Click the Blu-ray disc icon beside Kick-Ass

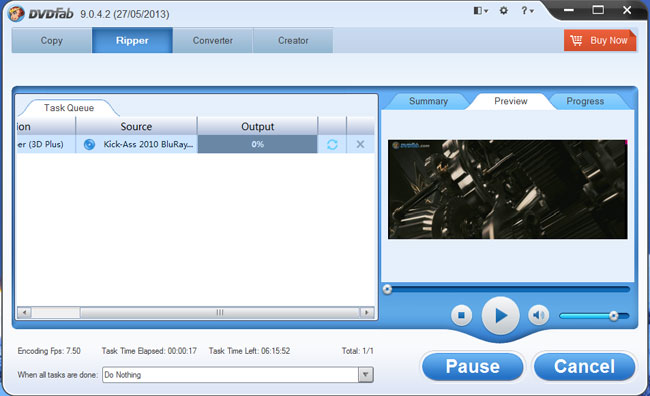(x=89, y=144)
